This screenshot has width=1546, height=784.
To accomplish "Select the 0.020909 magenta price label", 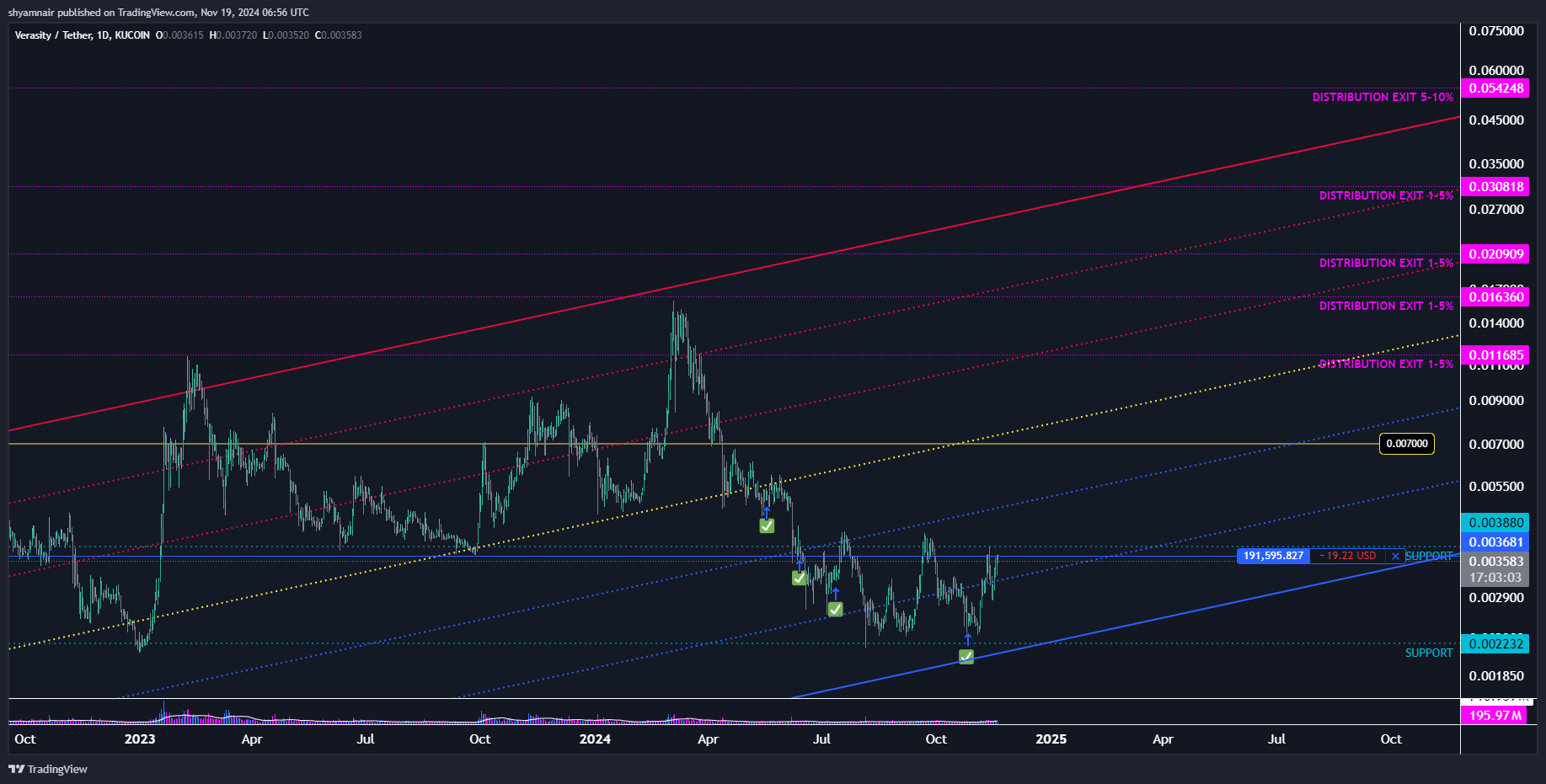I will pos(1495,254).
